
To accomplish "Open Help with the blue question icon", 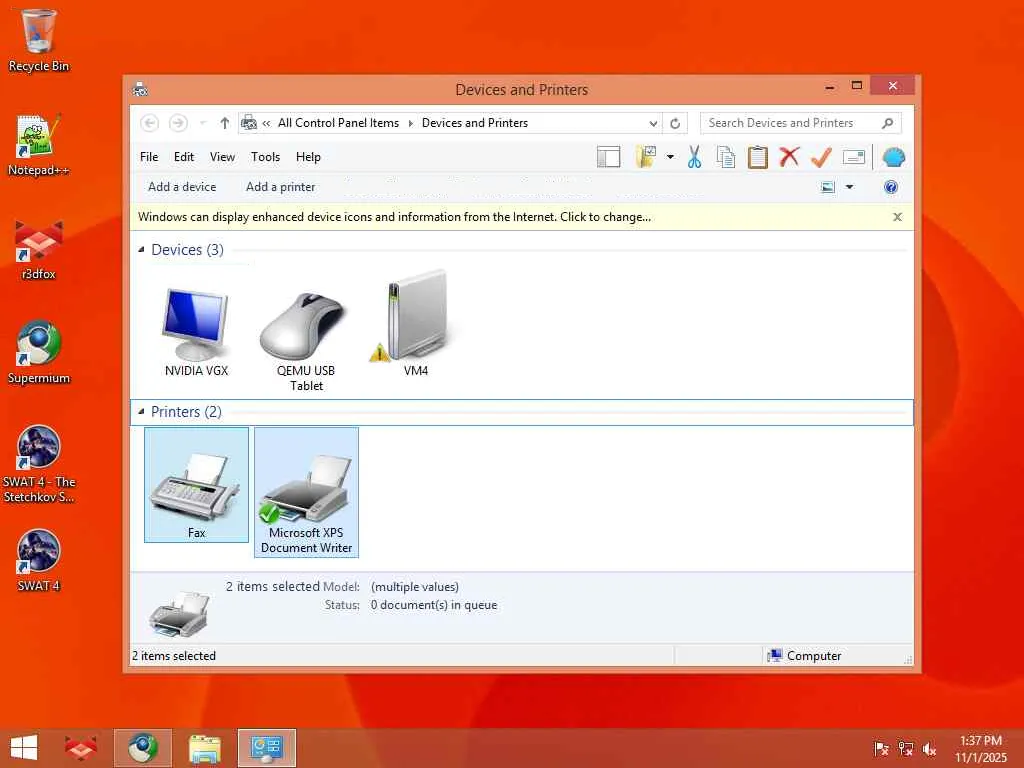I will [x=891, y=187].
